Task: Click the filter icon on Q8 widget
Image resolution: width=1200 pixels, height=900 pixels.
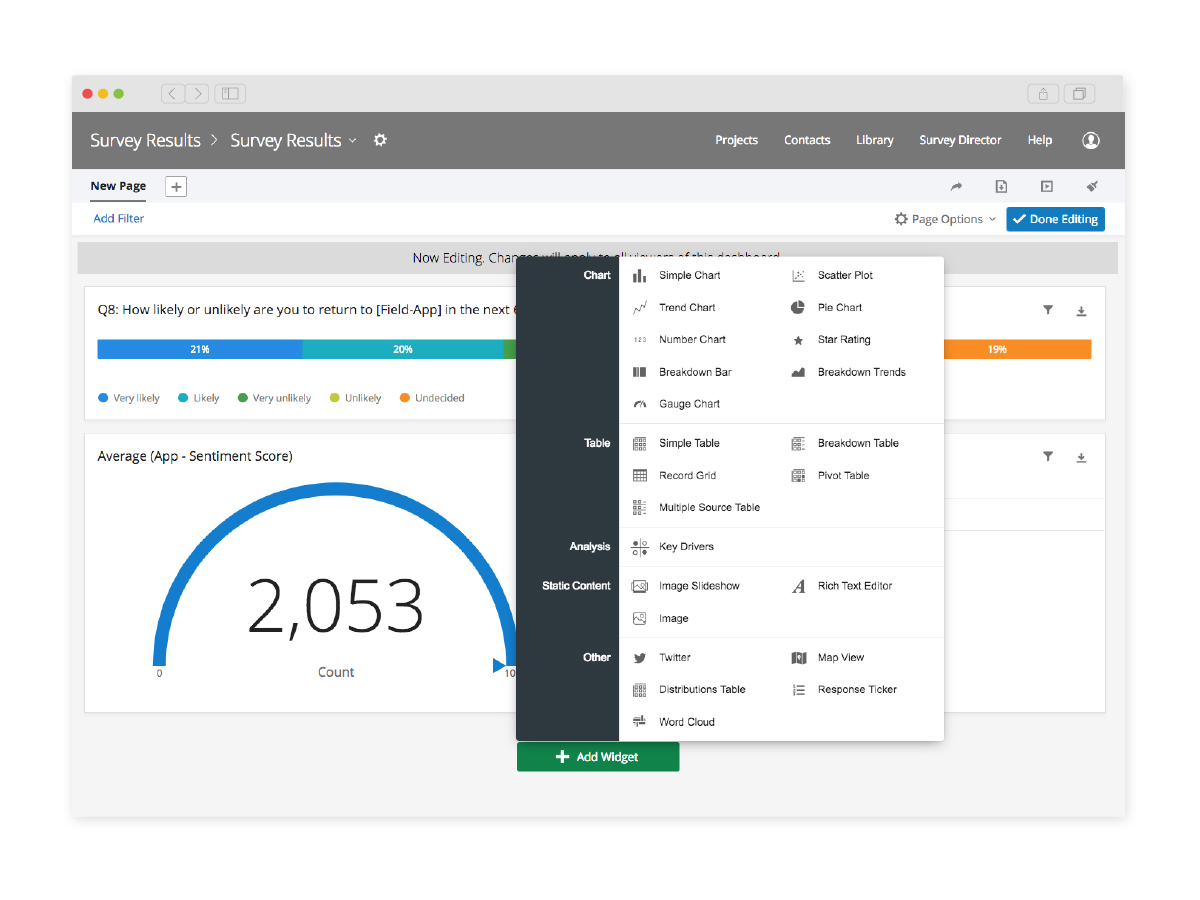Action: (1048, 311)
